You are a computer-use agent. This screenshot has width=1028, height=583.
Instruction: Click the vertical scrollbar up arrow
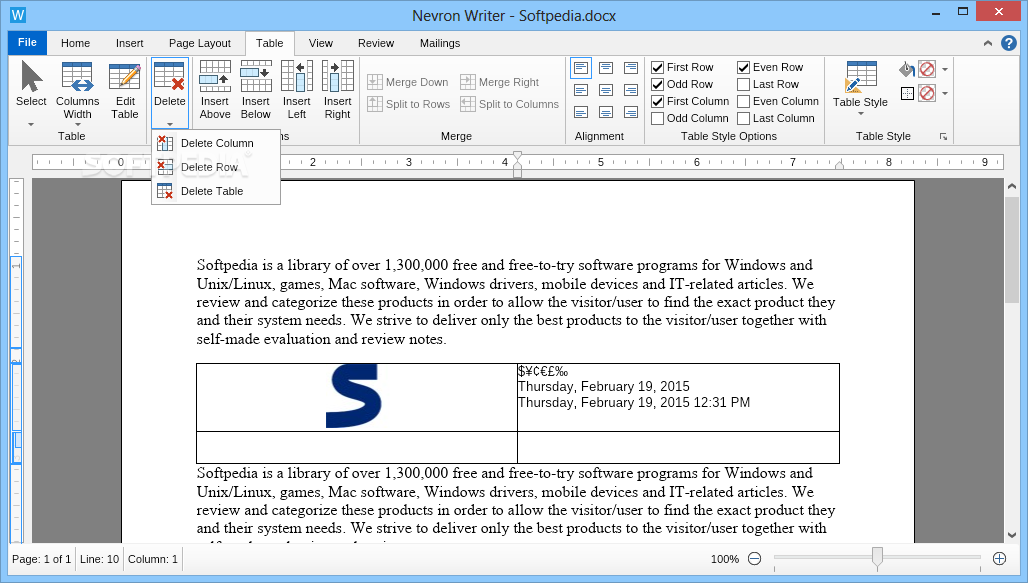[1012, 186]
